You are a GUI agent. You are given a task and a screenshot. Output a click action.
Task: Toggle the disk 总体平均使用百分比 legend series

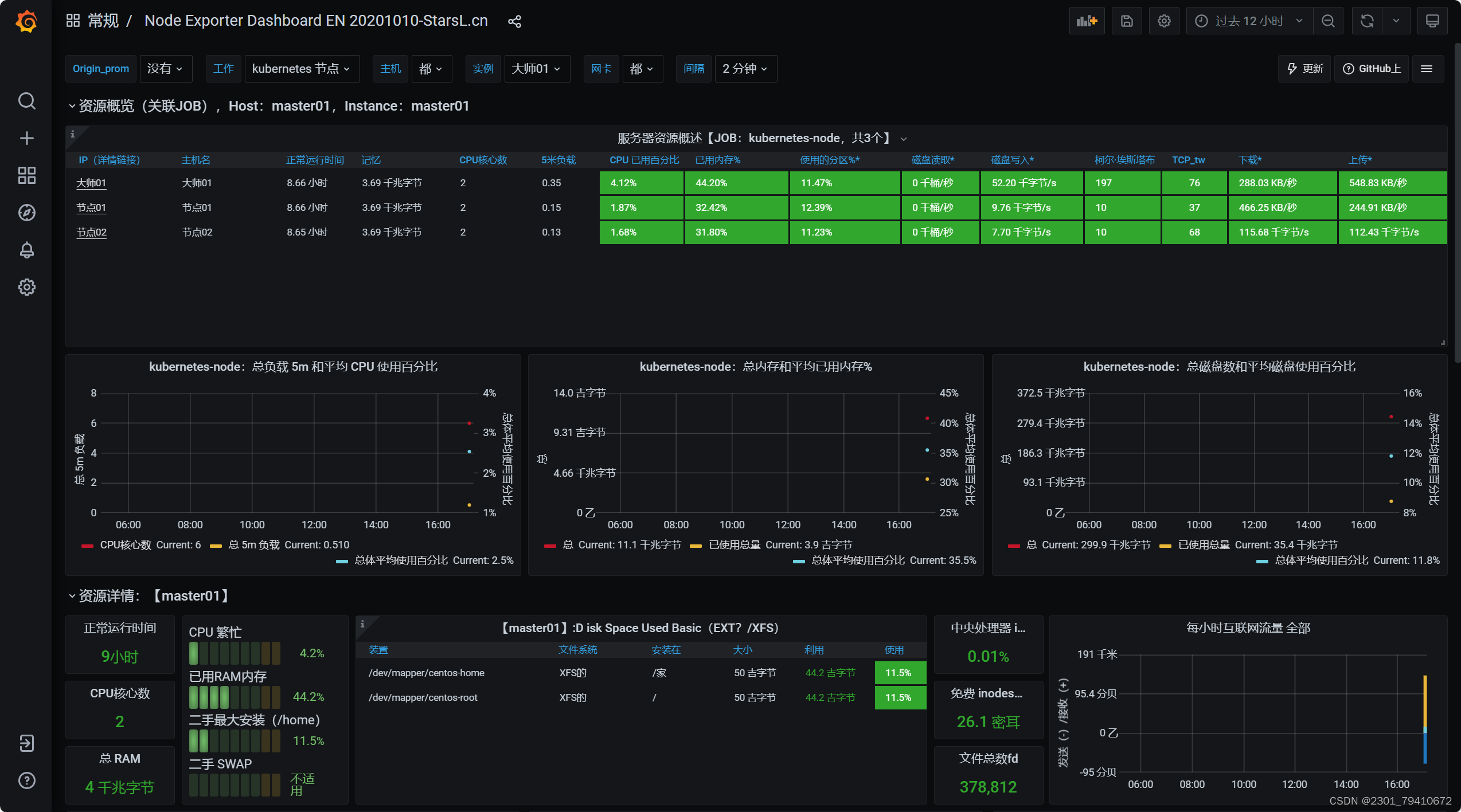[x=1321, y=560]
